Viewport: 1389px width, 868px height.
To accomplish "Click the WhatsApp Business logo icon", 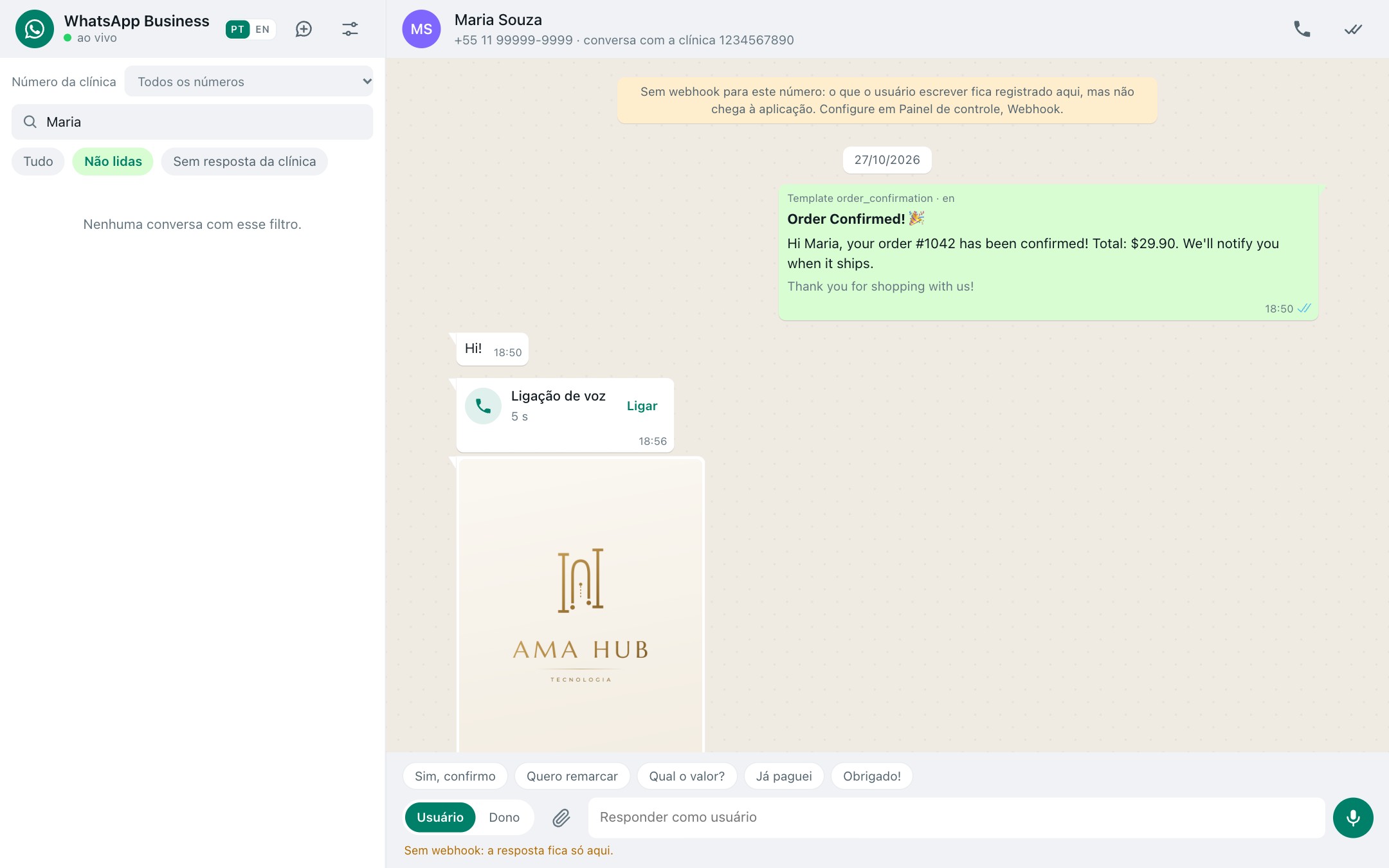I will tap(35, 29).
